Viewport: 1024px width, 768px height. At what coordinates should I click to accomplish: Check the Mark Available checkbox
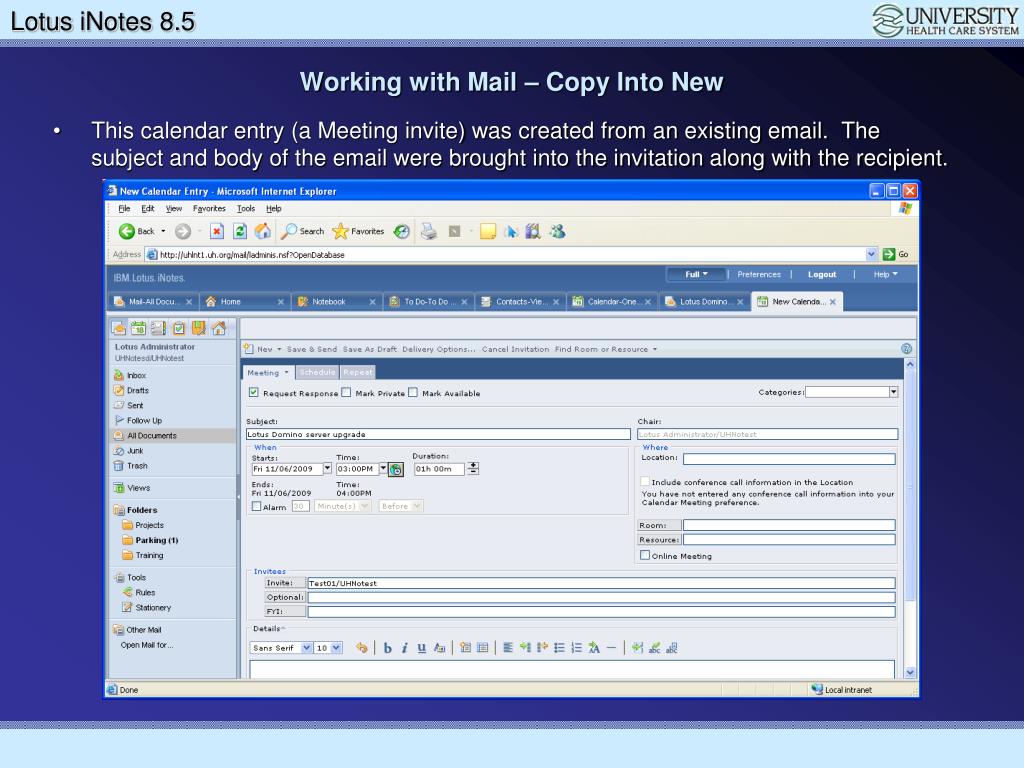(x=413, y=392)
